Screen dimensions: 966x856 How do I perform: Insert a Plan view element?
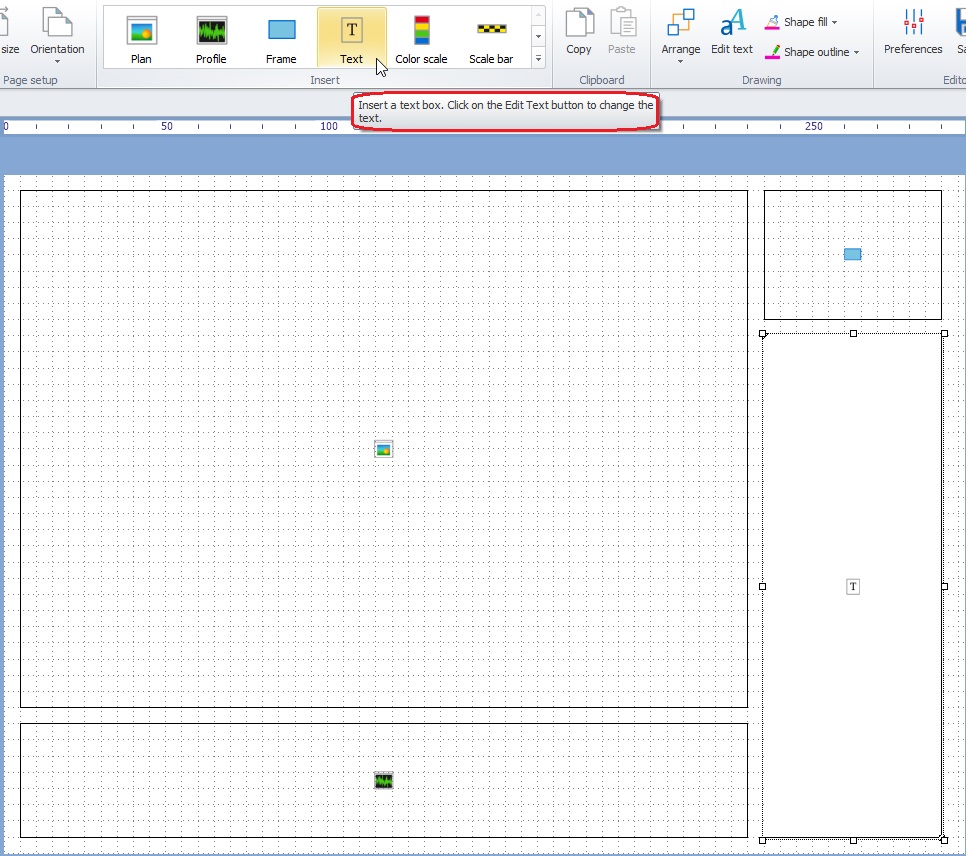click(141, 38)
